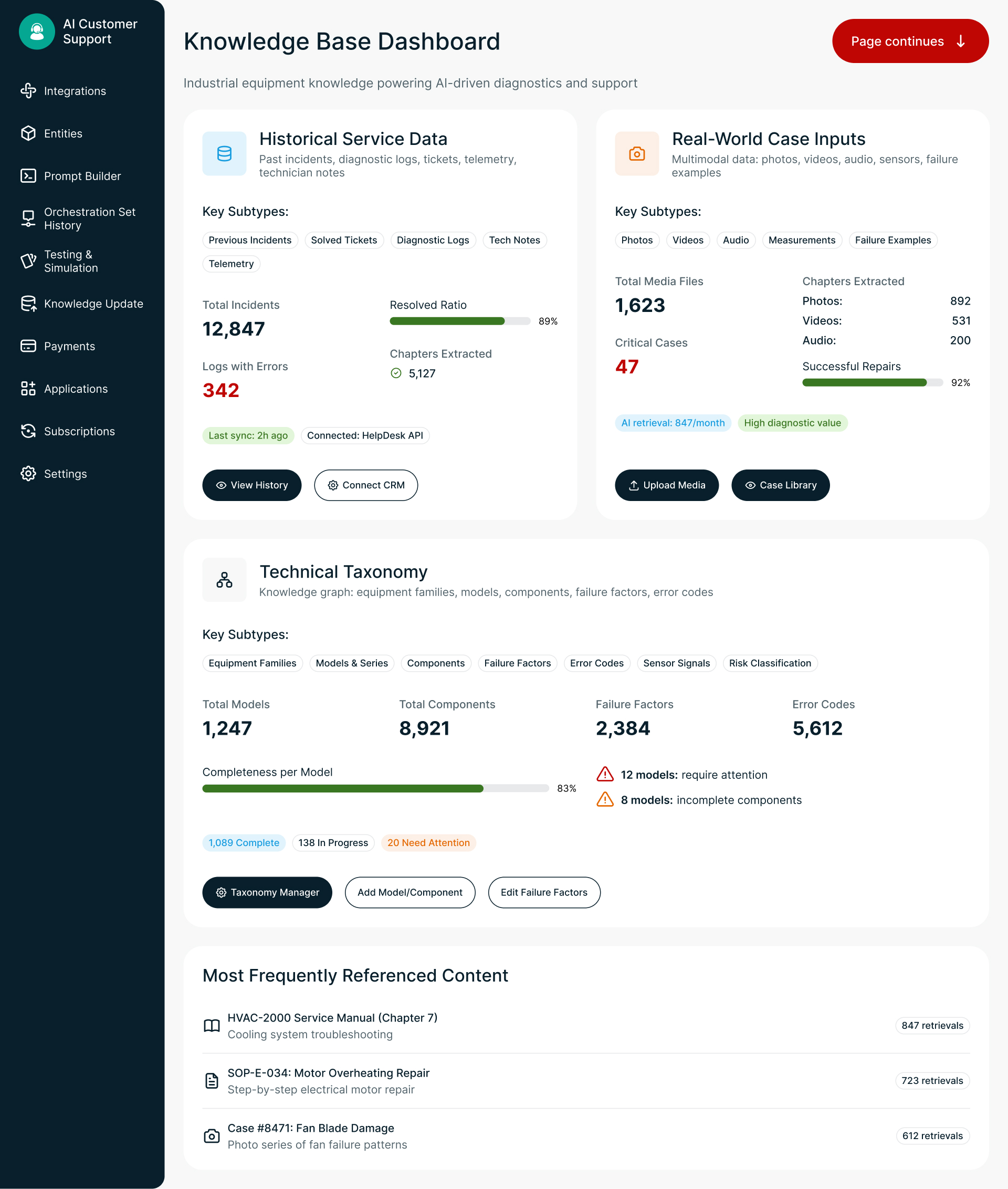This screenshot has height=1189, width=1008.
Task: Open Integrations in the sidebar
Action: point(75,91)
